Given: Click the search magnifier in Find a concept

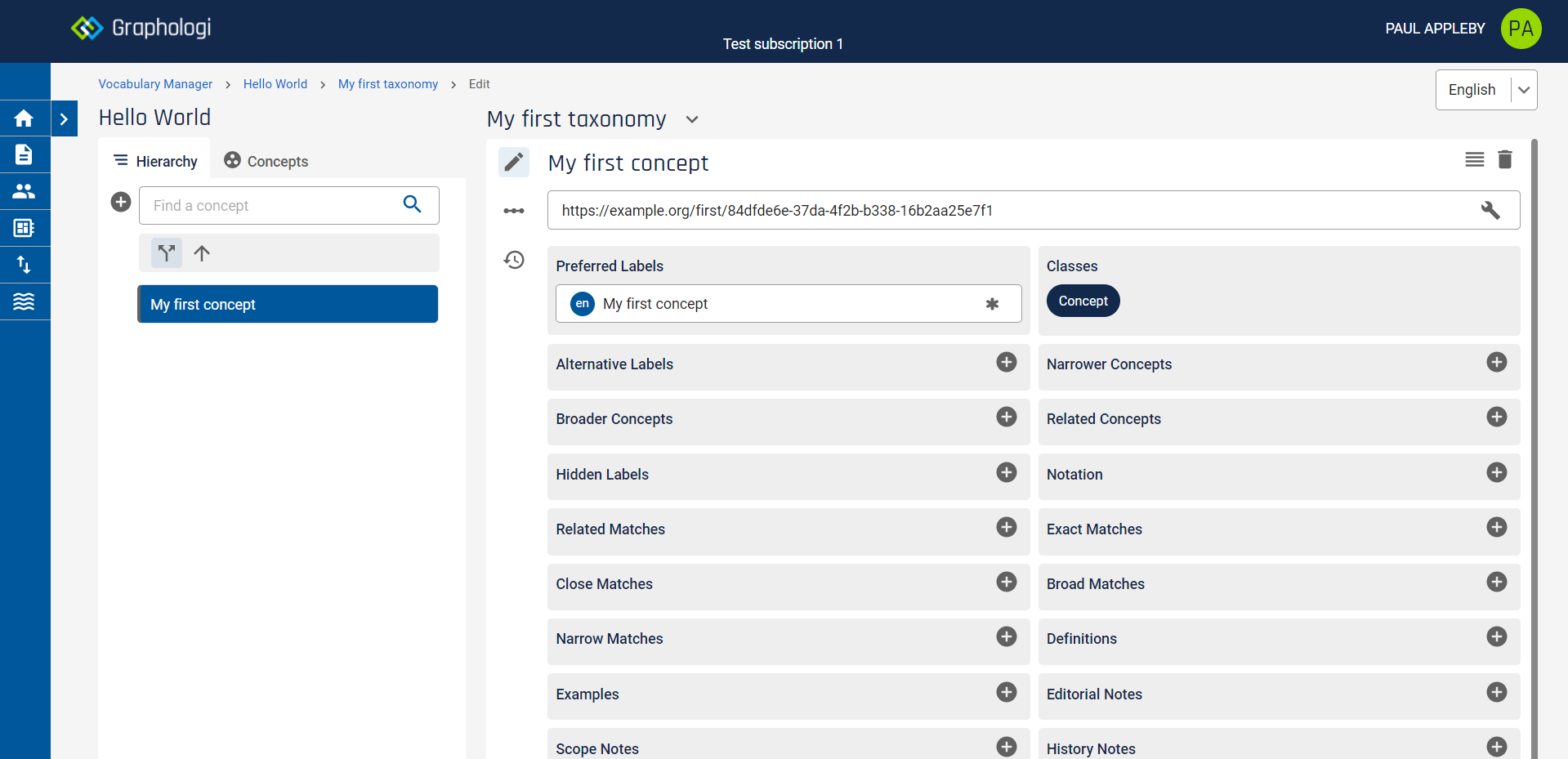Looking at the screenshot, I should coord(412,204).
